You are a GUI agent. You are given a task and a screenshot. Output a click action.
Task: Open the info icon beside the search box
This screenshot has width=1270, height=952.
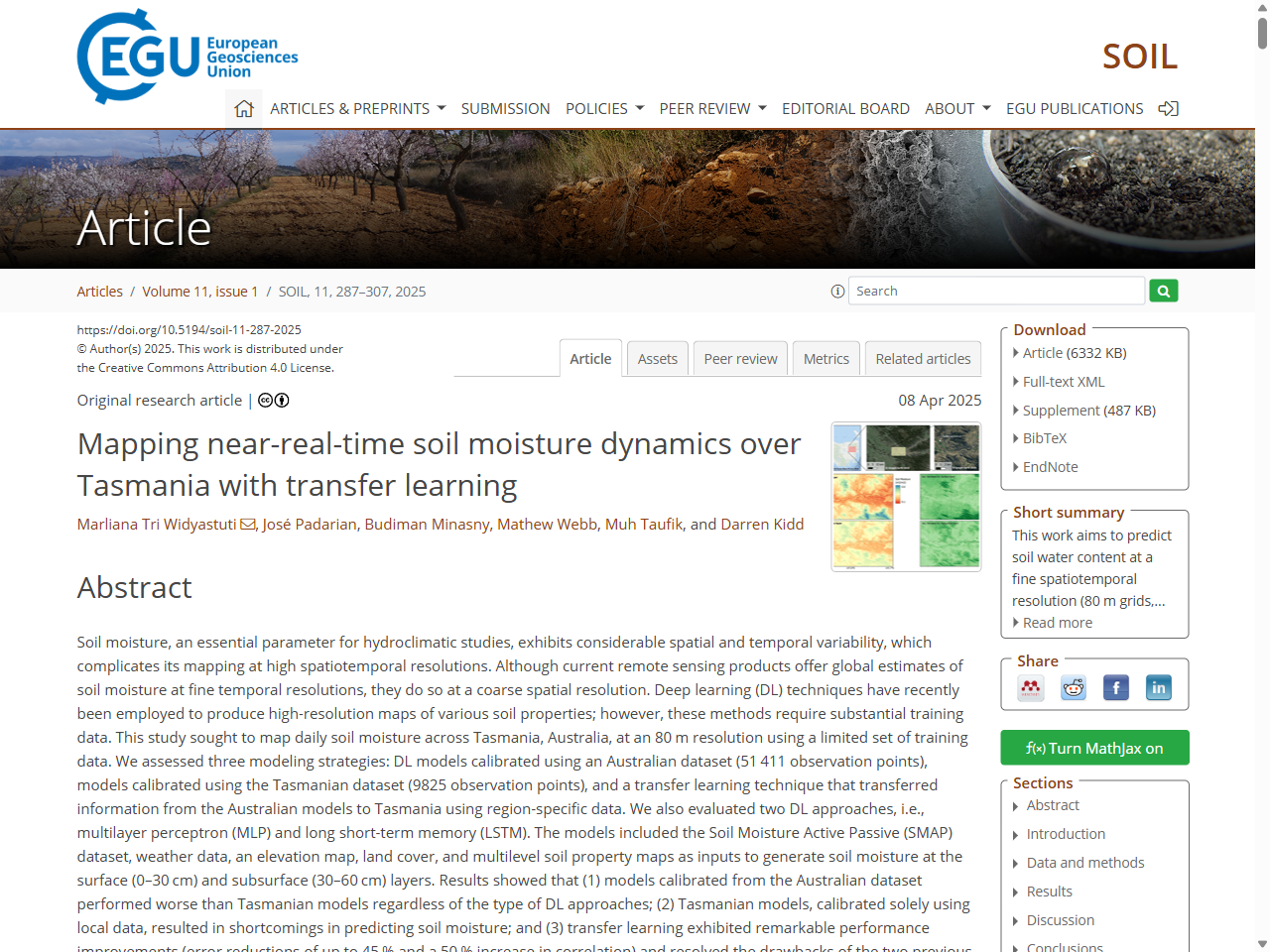point(836,291)
